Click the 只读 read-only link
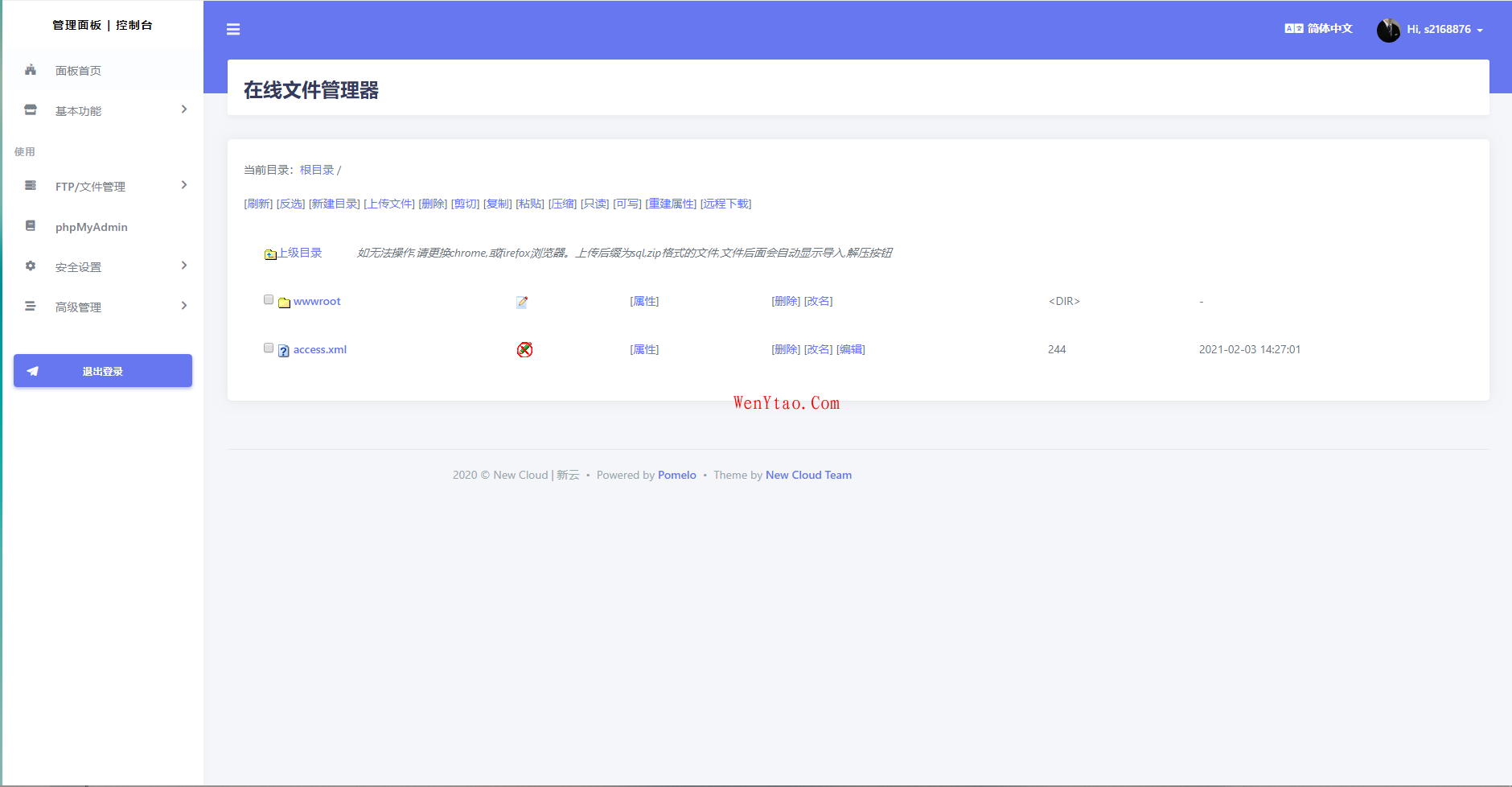1512x787 pixels. coord(595,204)
